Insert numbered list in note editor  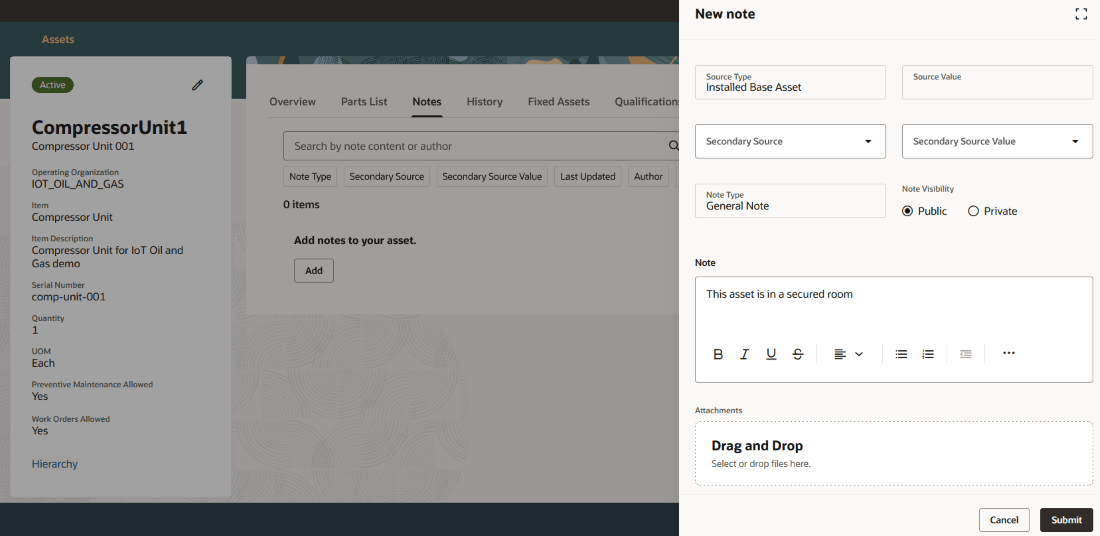928,354
